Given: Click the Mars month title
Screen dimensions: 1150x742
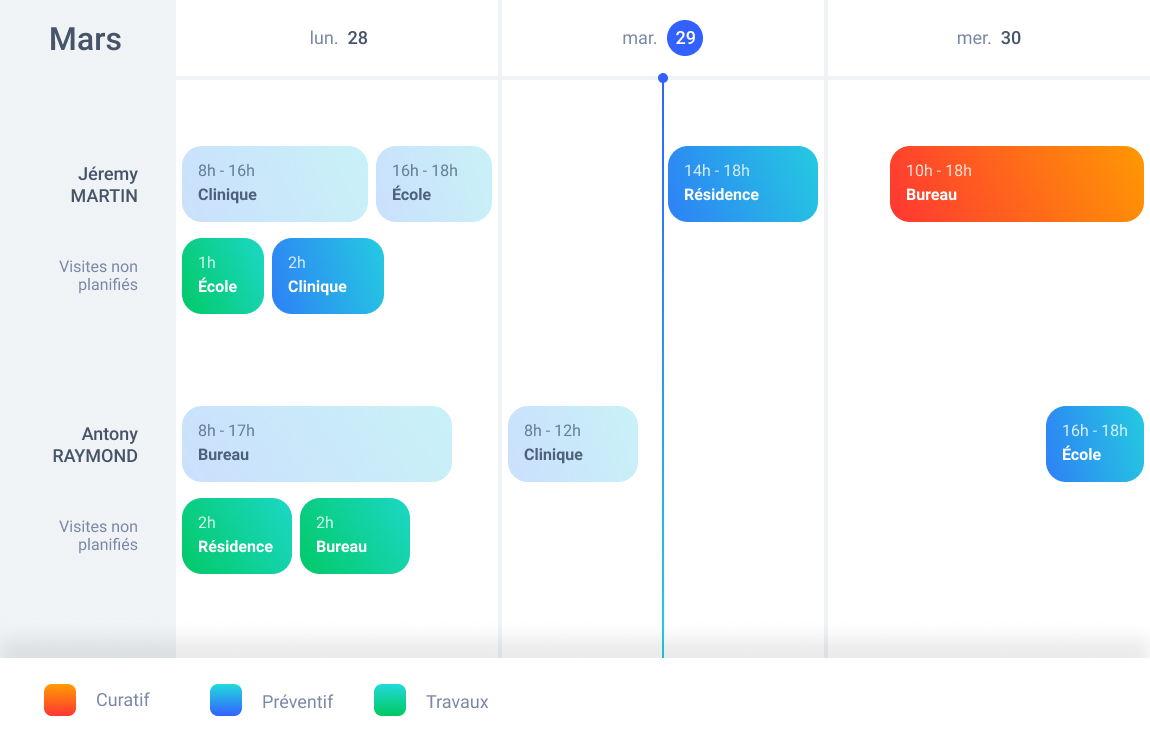Looking at the screenshot, I should (85, 39).
